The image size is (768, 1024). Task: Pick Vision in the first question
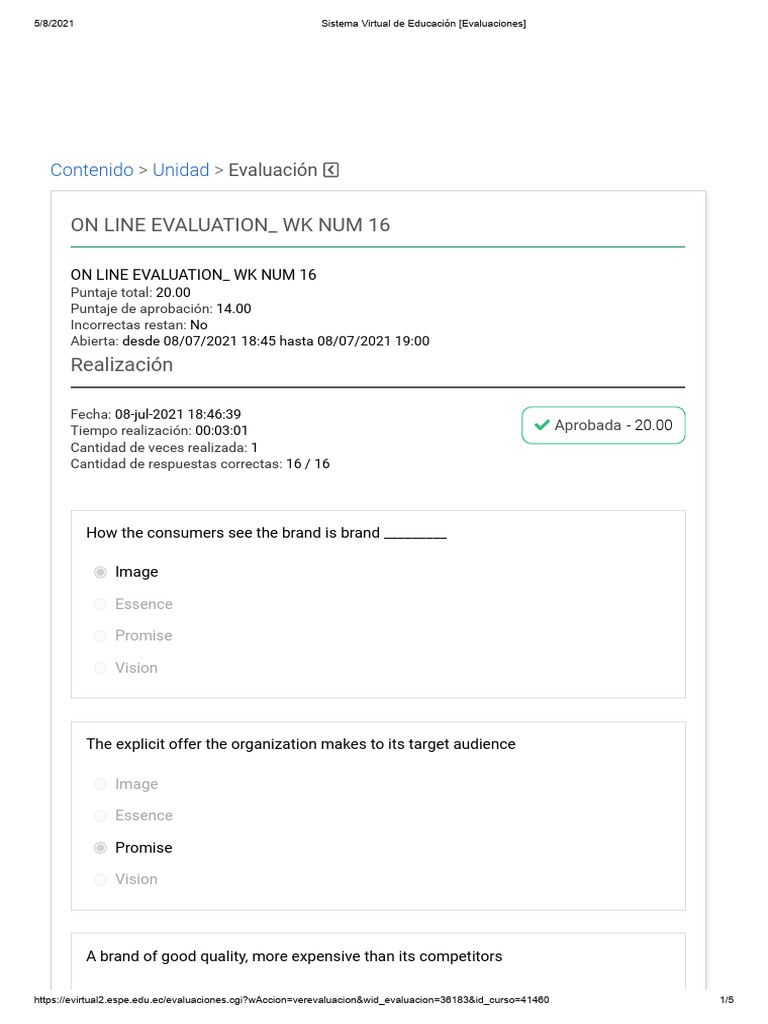coord(100,668)
